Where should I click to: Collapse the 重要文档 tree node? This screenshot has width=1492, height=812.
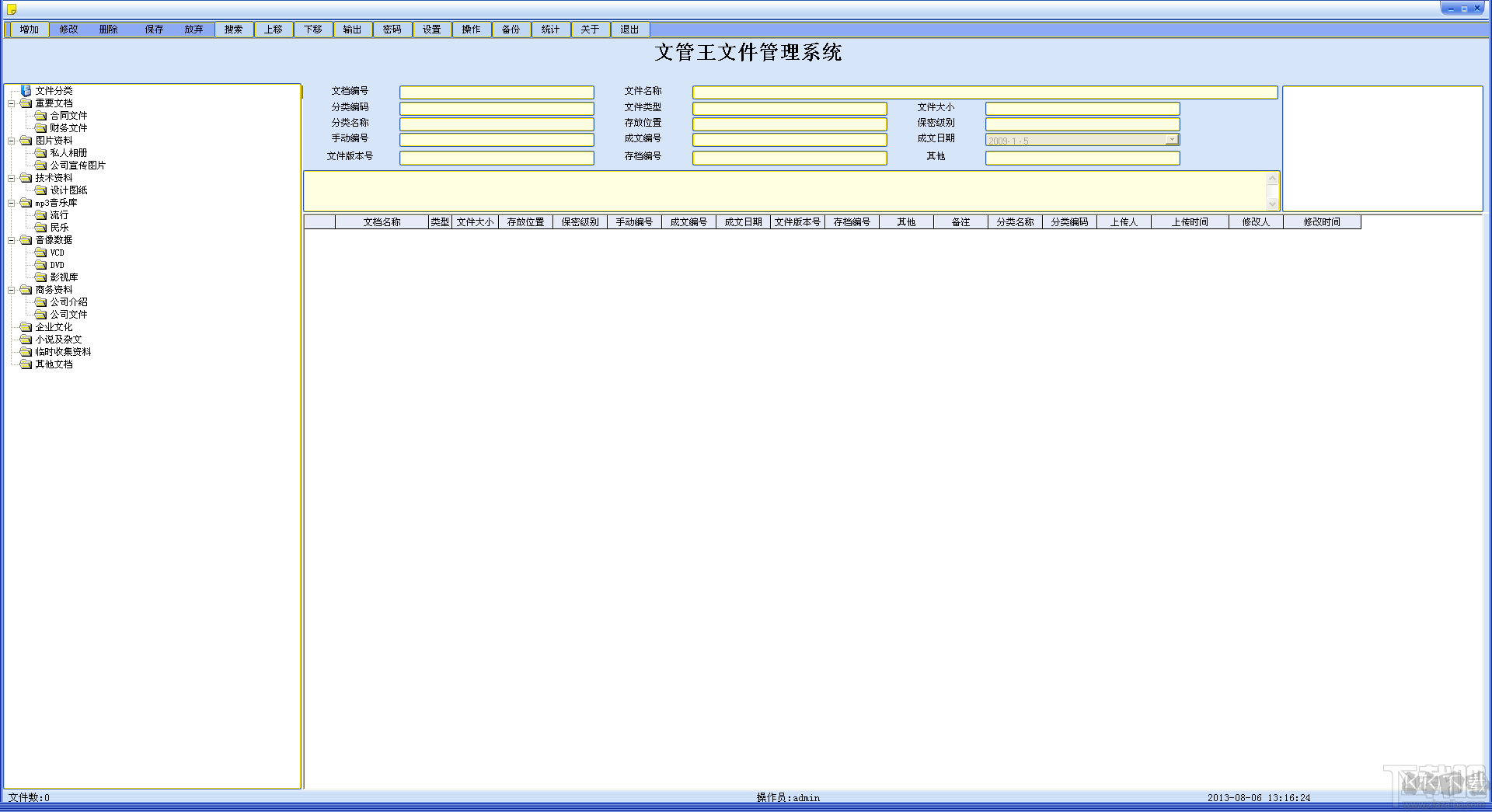pyautogui.click(x=12, y=103)
